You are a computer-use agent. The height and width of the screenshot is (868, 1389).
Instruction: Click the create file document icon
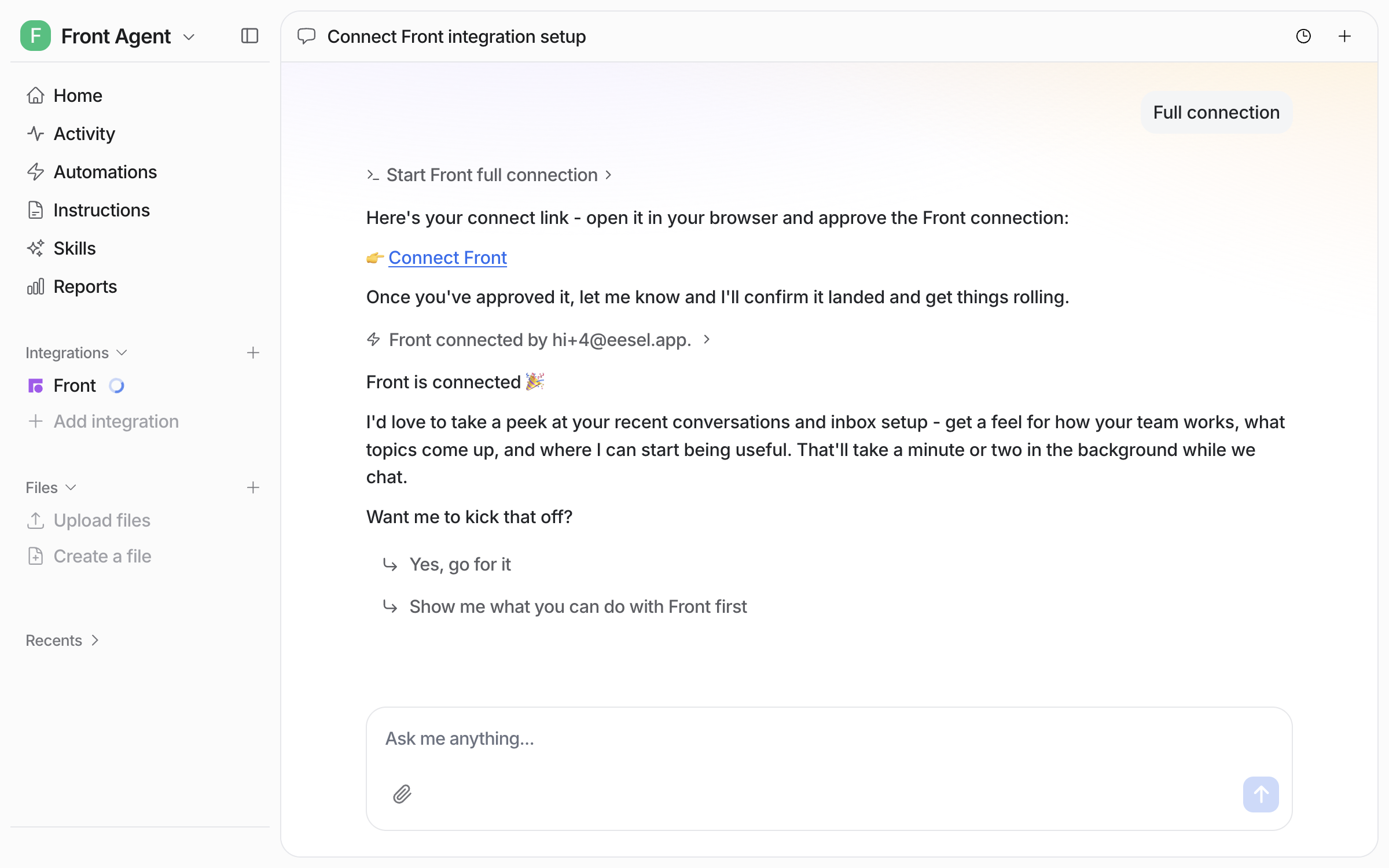point(35,556)
